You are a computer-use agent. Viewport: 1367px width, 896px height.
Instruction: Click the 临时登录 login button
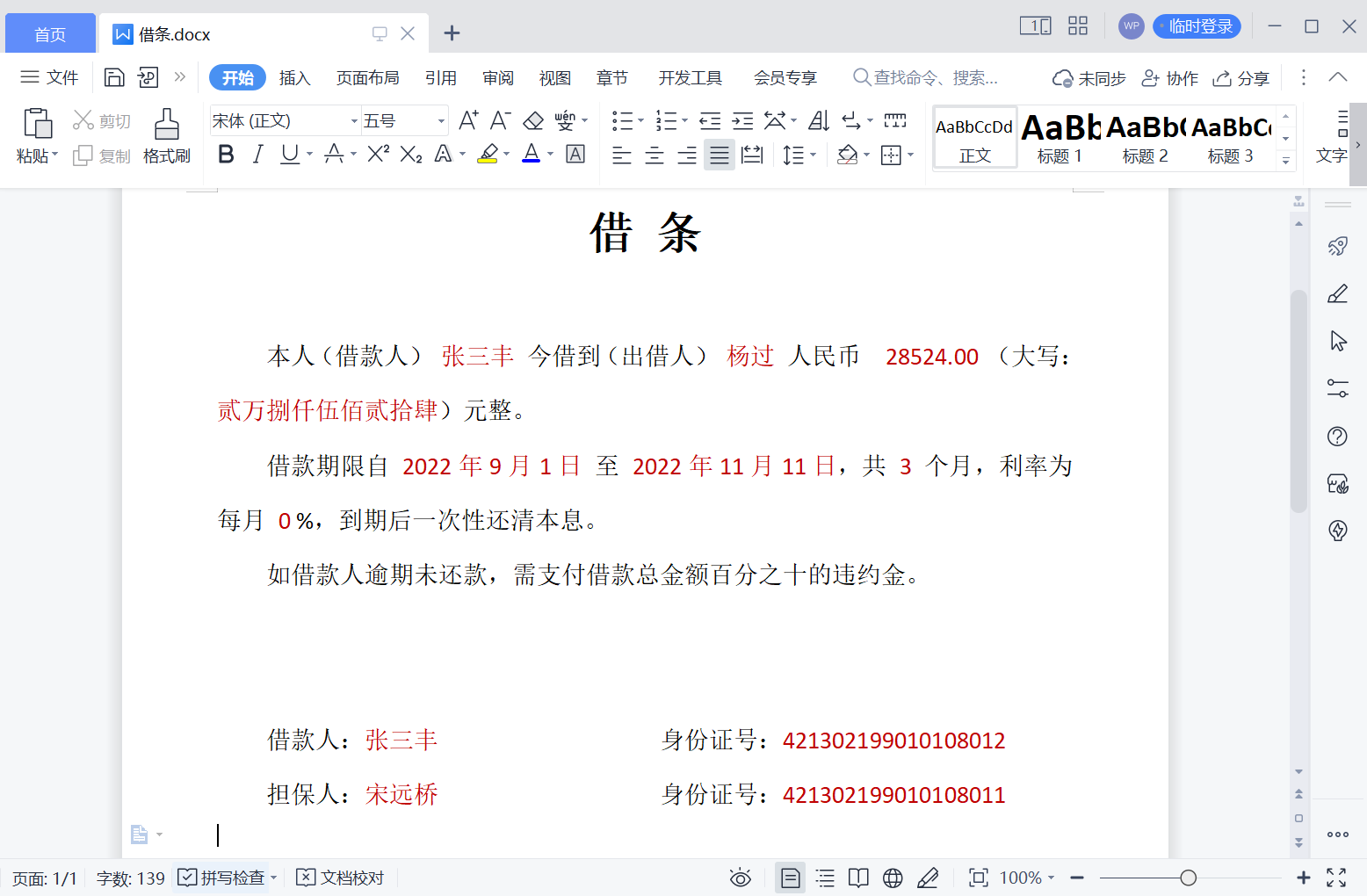tap(1197, 26)
